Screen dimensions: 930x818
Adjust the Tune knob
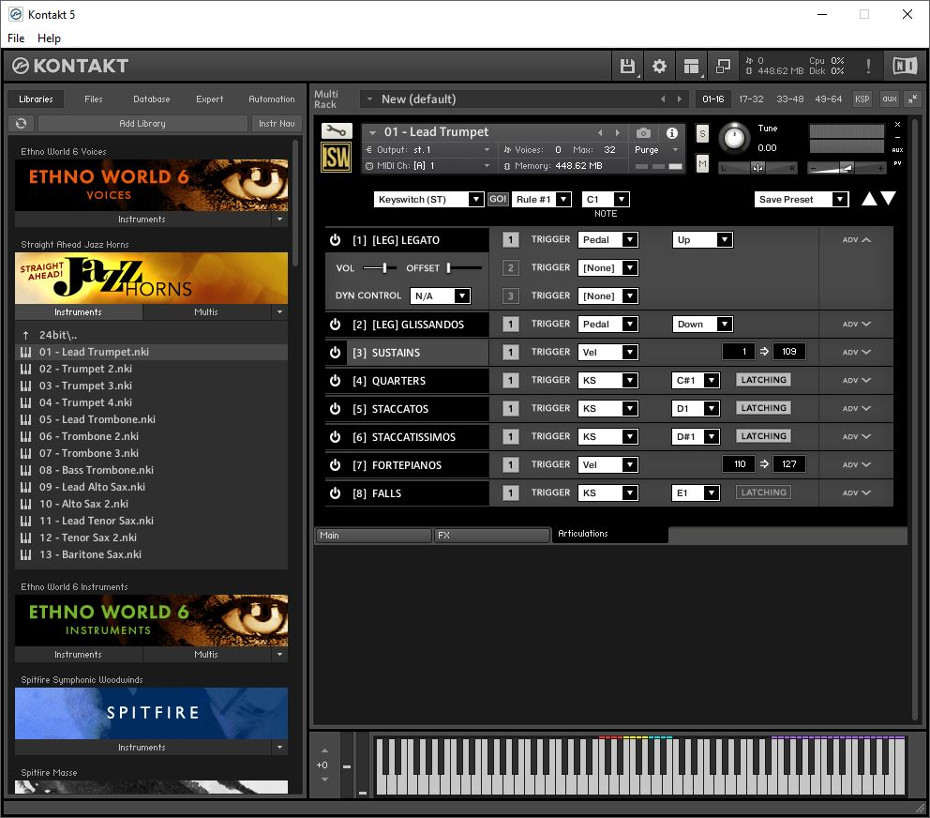(x=734, y=138)
